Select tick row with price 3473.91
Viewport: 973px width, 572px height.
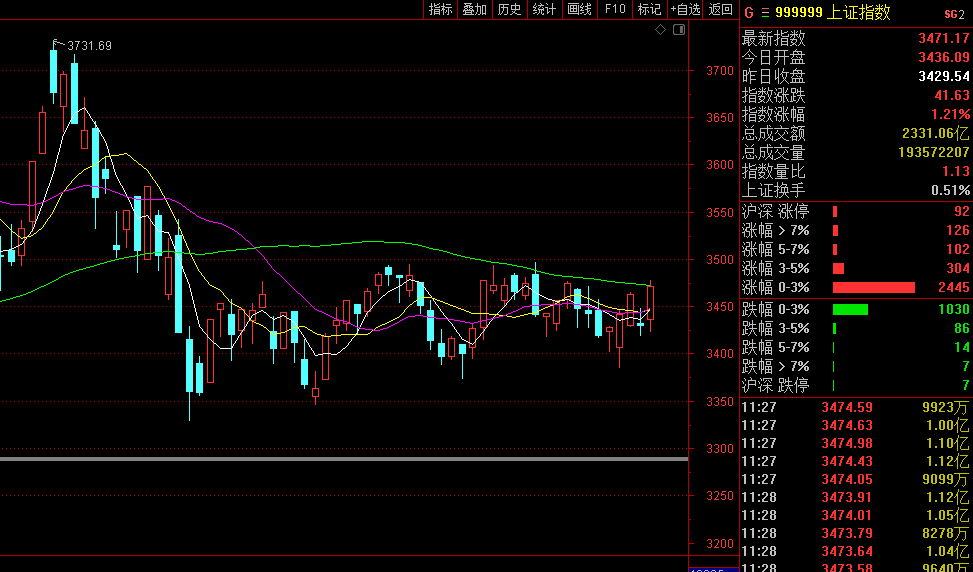pyautogui.click(x=855, y=498)
